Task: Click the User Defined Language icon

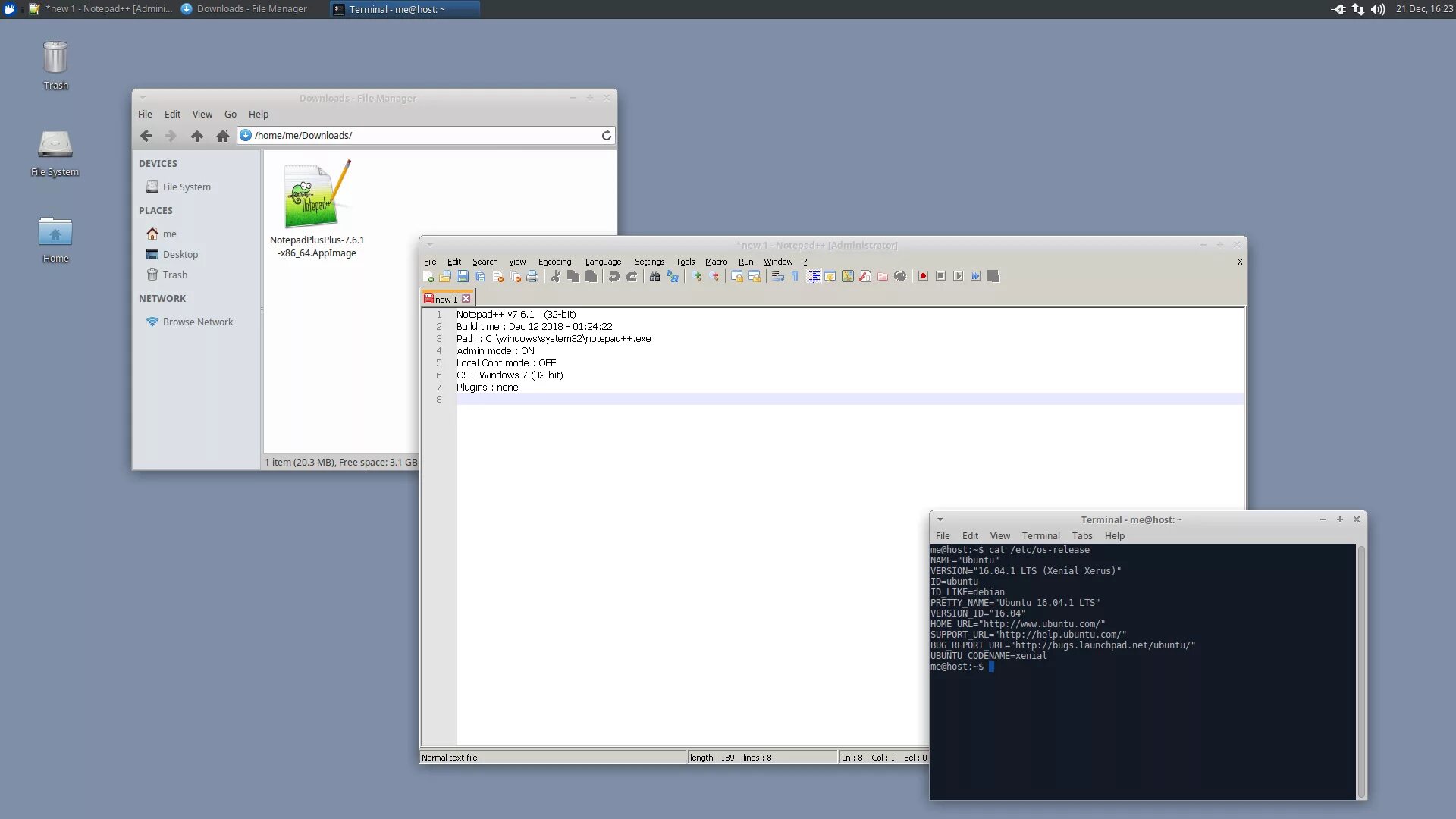Action: coord(830,277)
